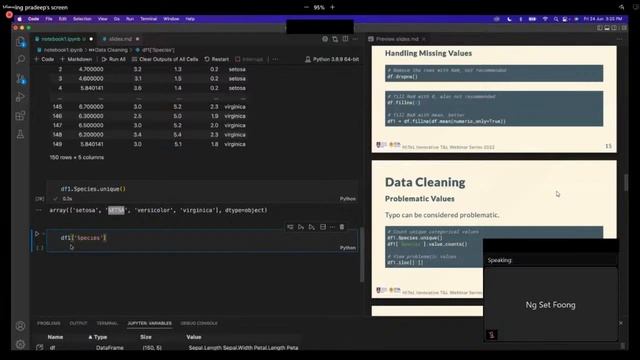Show df DataFrame in data viewer
640x360 pixels.
pyautogui.click(x=40, y=347)
